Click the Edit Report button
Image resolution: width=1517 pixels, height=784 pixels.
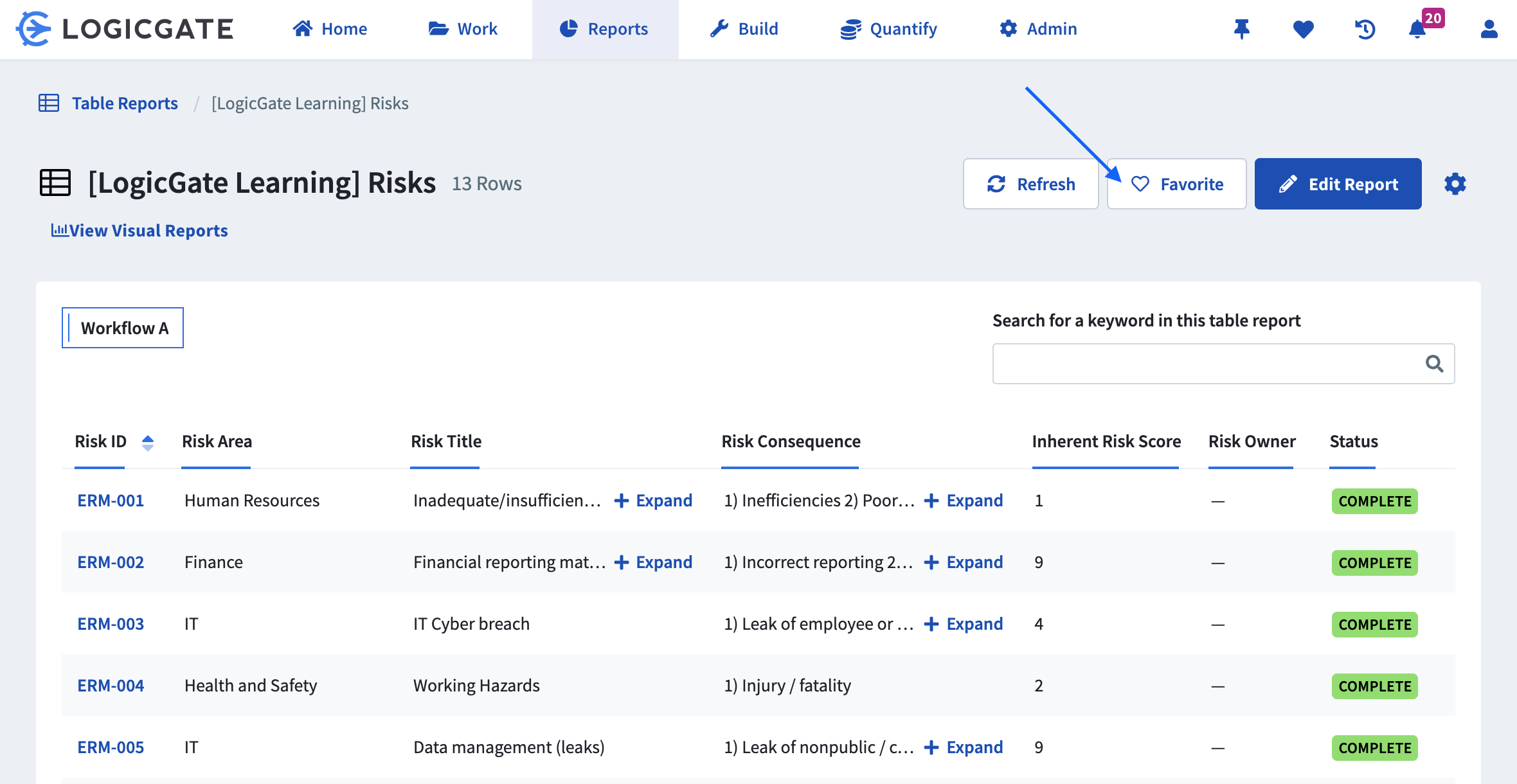[1338, 184]
